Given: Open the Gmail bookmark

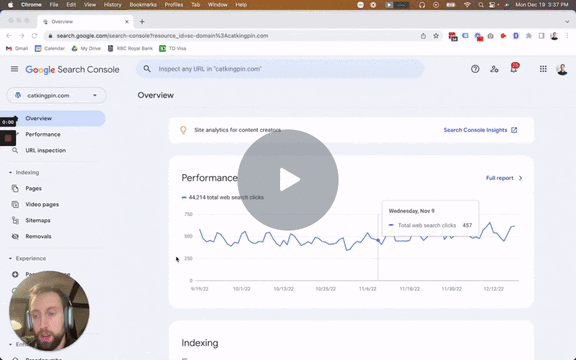Looking at the screenshot, I should (17, 48).
